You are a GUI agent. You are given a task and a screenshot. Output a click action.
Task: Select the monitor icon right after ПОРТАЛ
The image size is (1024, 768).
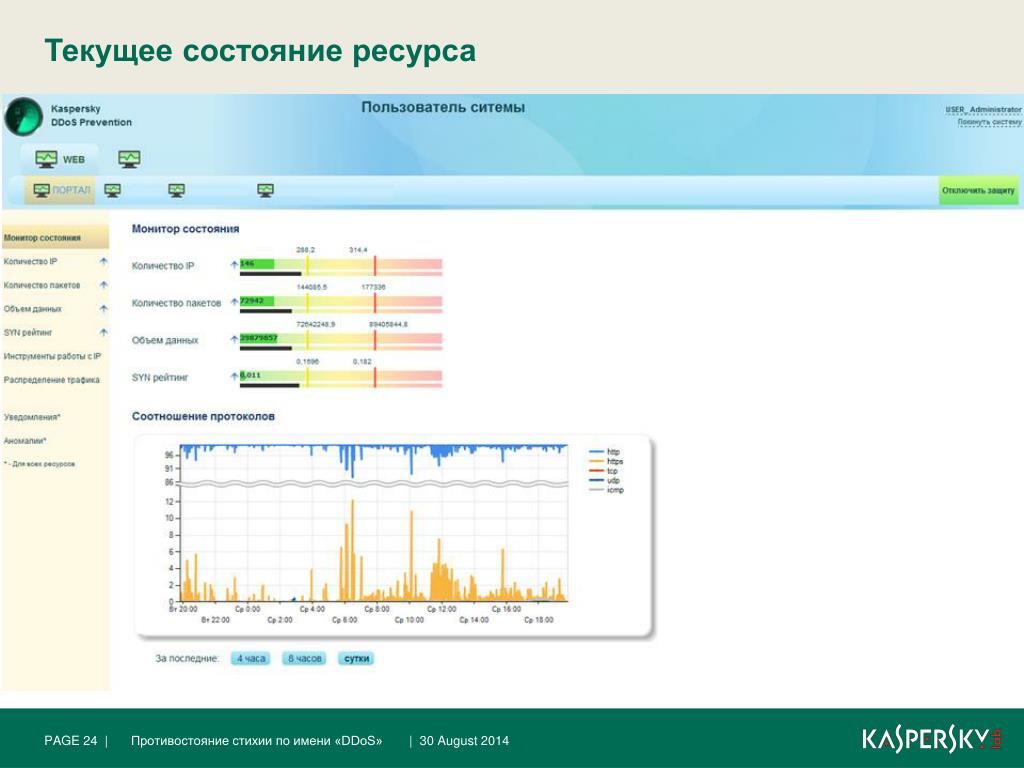[x=112, y=190]
